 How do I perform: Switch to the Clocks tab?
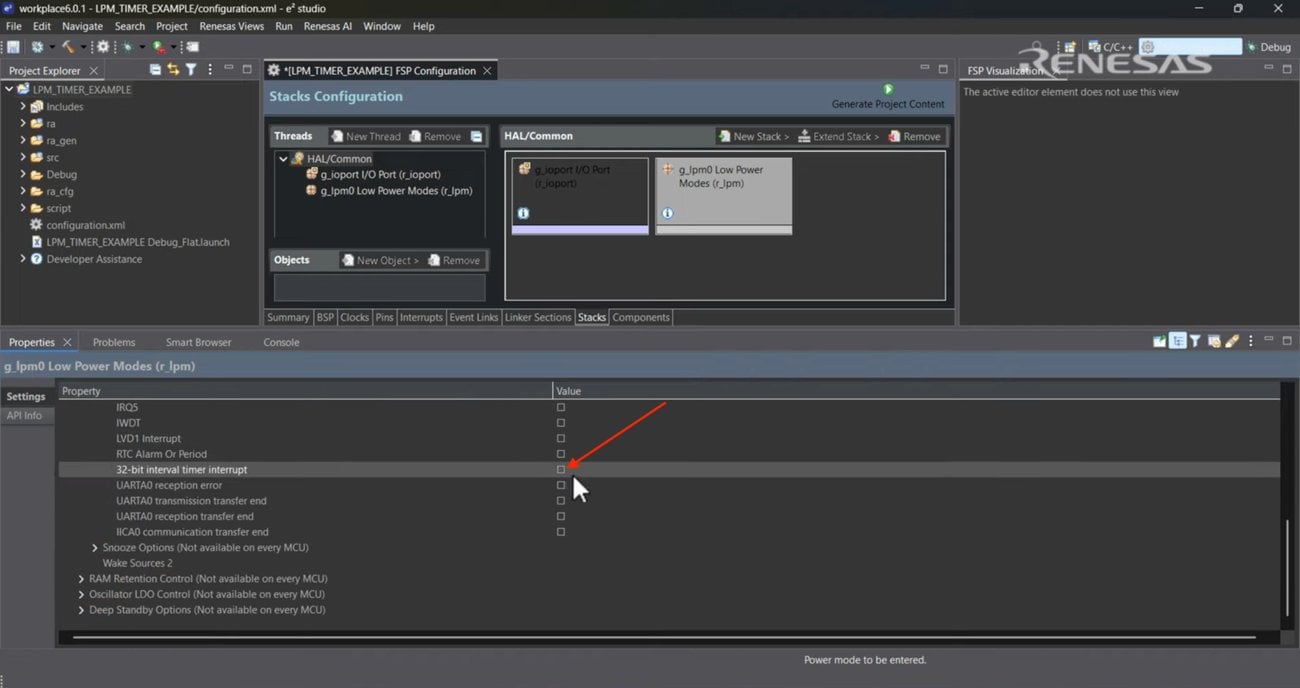[354, 317]
